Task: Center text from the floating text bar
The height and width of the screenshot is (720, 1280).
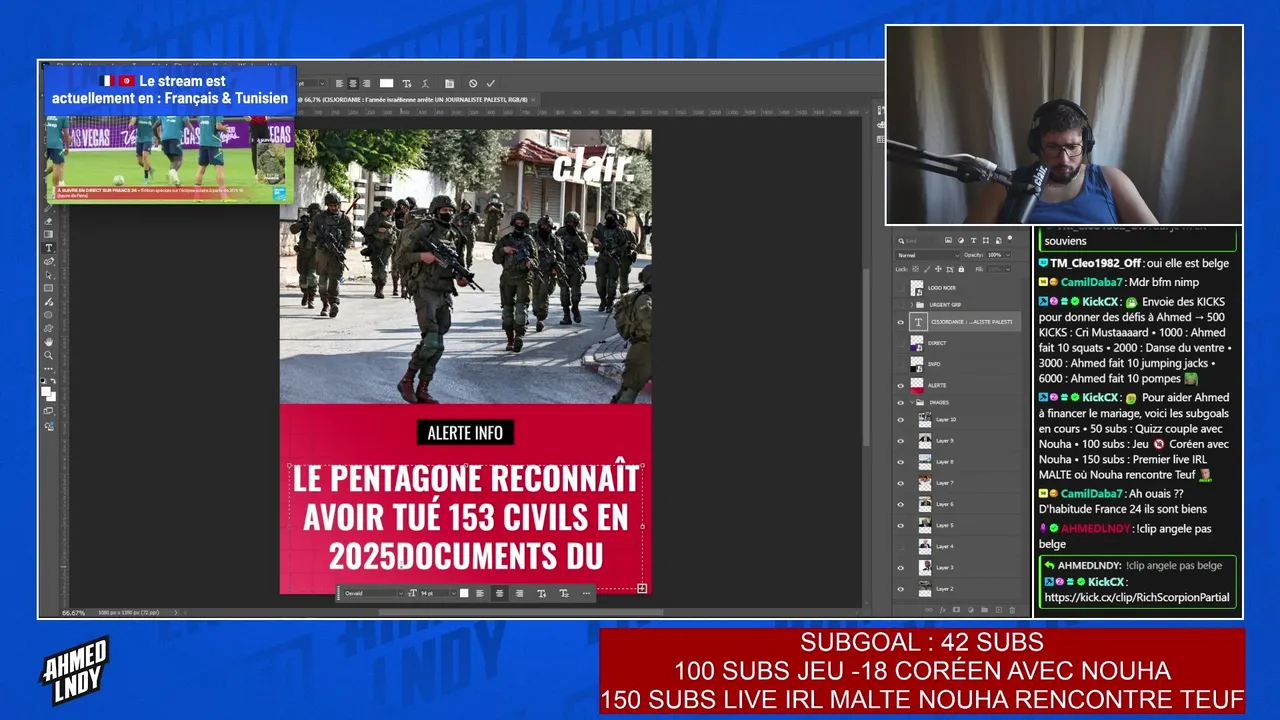Action: pos(500,593)
